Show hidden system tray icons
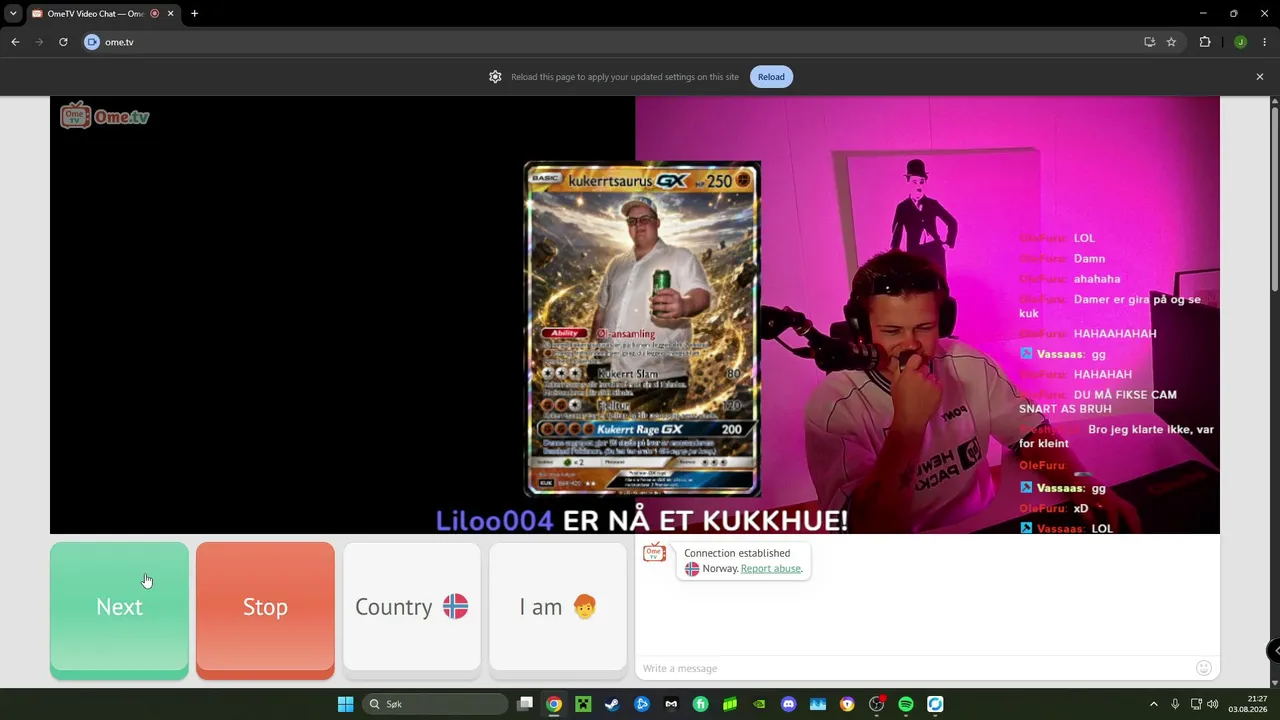The height and width of the screenshot is (720, 1280). click(x=1153, y=704)
